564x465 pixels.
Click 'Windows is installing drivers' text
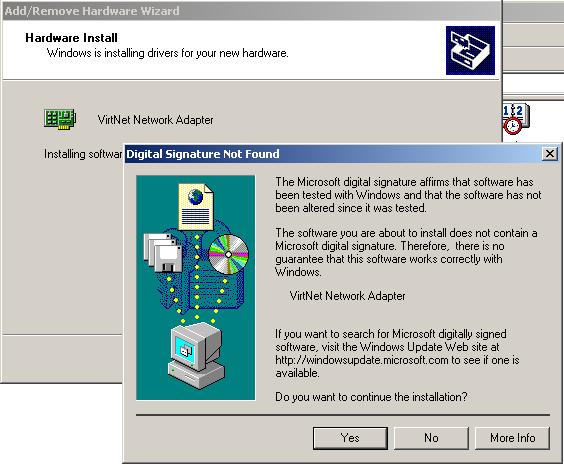pyautogui.click(x=168, y=53)
